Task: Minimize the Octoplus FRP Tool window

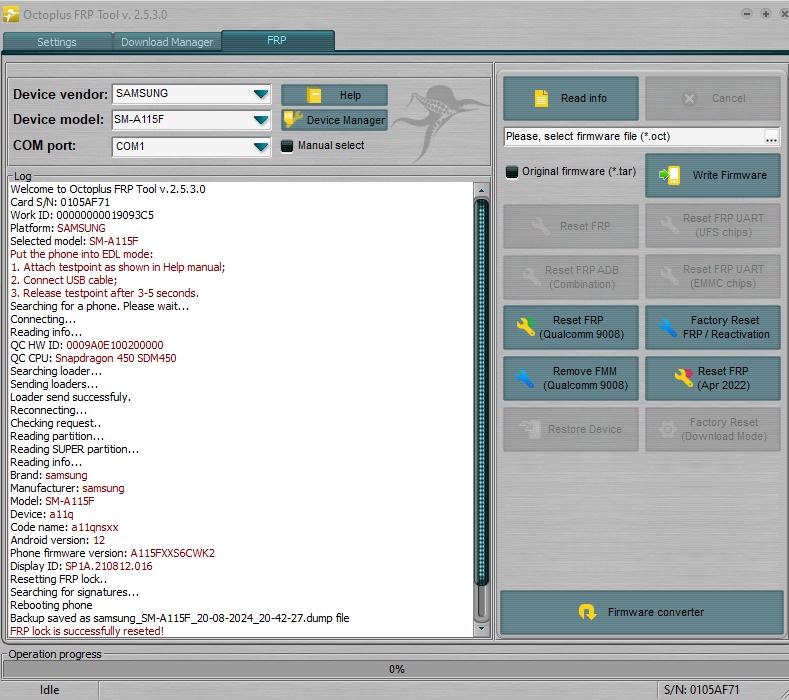Action: pyautogui.click(x=747, y=14)
